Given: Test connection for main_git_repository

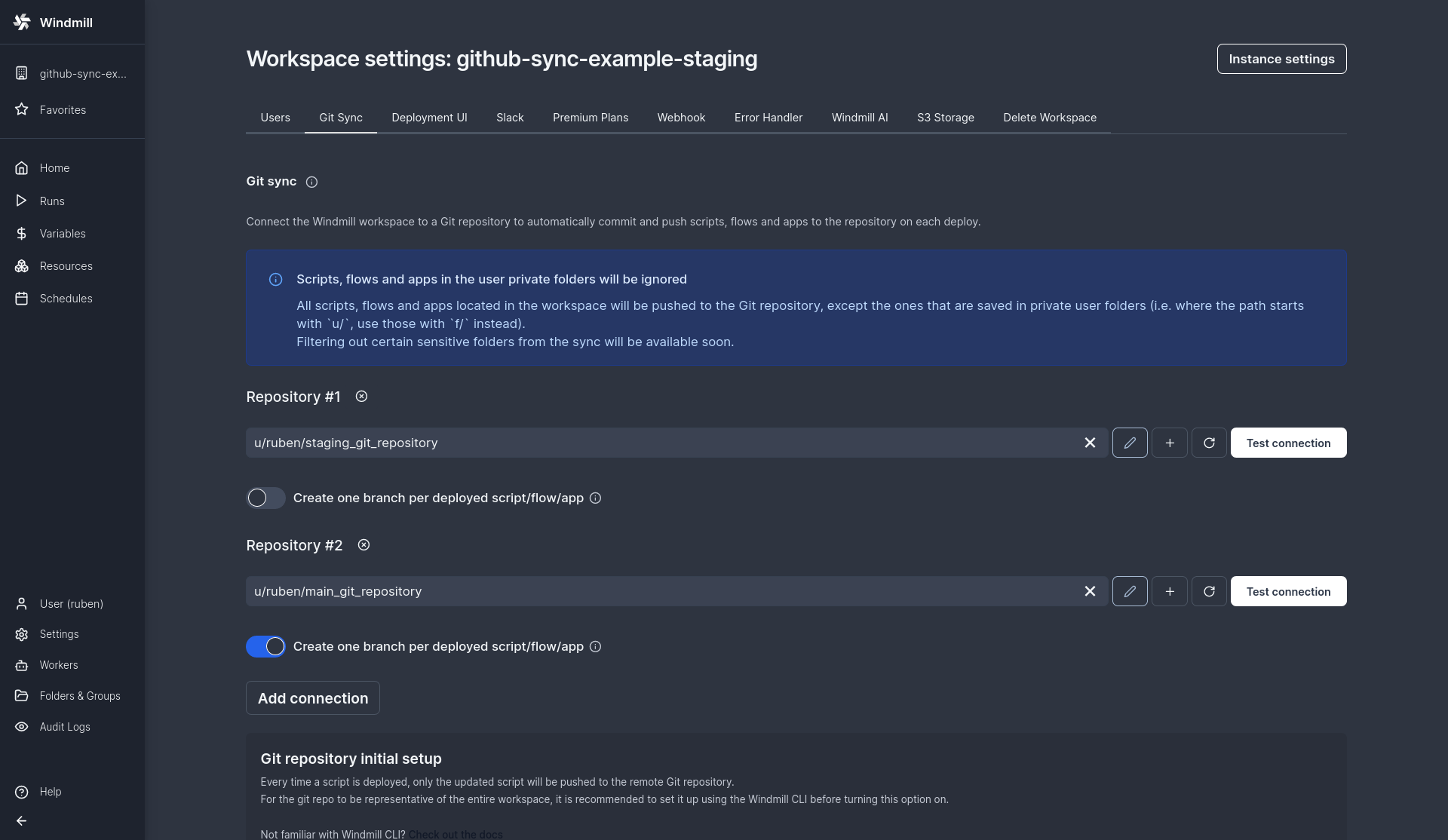Looking at the screenshot, I should point(1288,591).
